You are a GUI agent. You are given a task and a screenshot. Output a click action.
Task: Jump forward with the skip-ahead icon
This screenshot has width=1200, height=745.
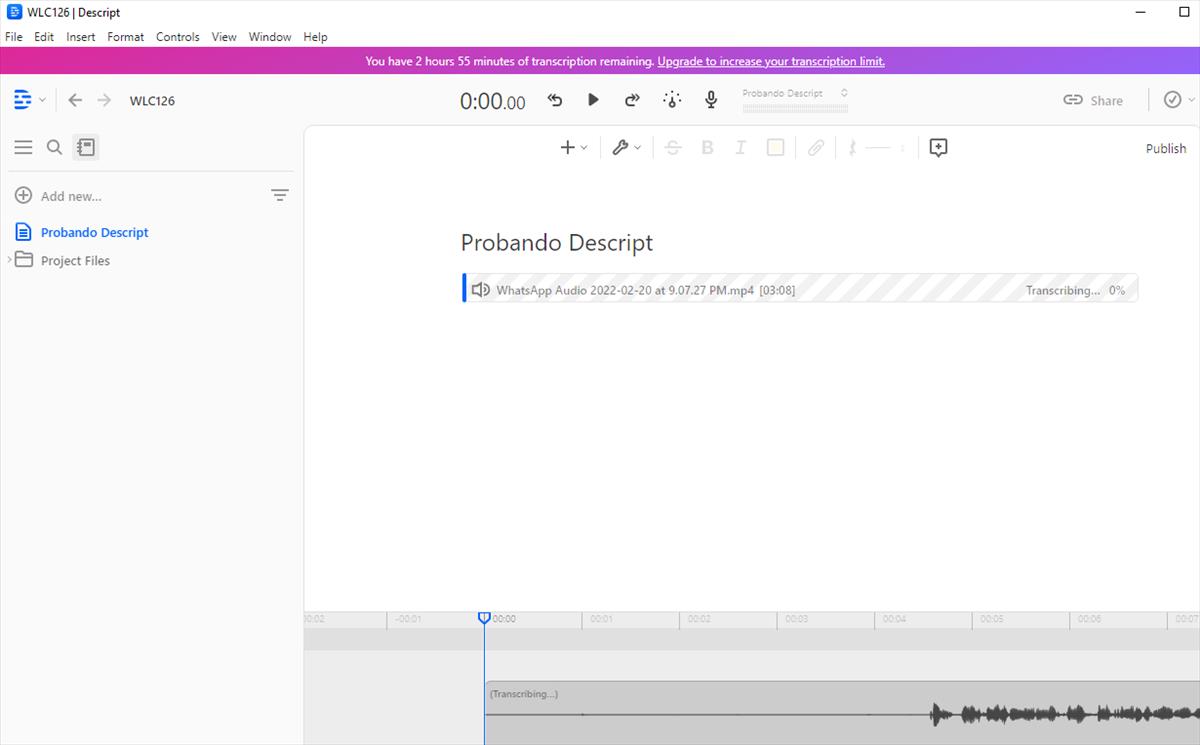pos(632,100)
